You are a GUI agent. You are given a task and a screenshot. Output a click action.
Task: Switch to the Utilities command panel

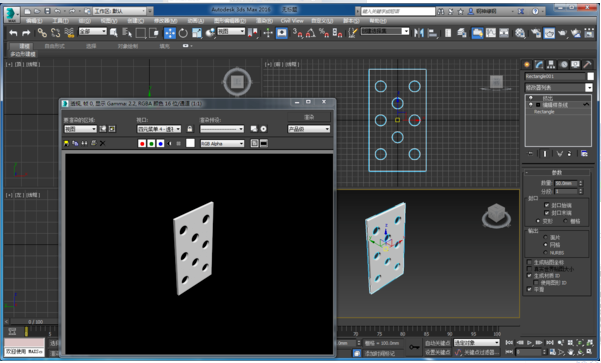click(587, 64)
